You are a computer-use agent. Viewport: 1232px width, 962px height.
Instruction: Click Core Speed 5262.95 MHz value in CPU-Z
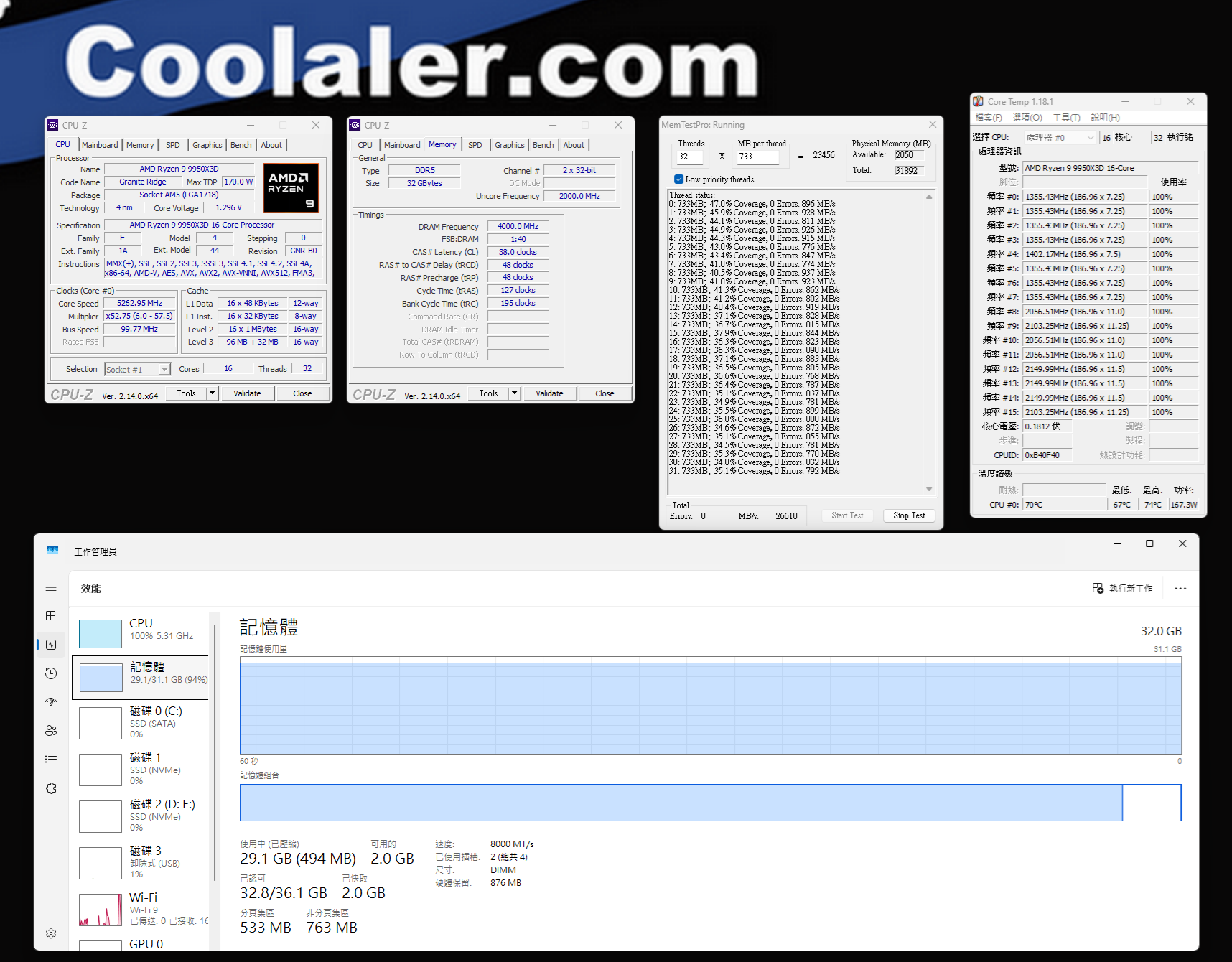coord(139,303)
